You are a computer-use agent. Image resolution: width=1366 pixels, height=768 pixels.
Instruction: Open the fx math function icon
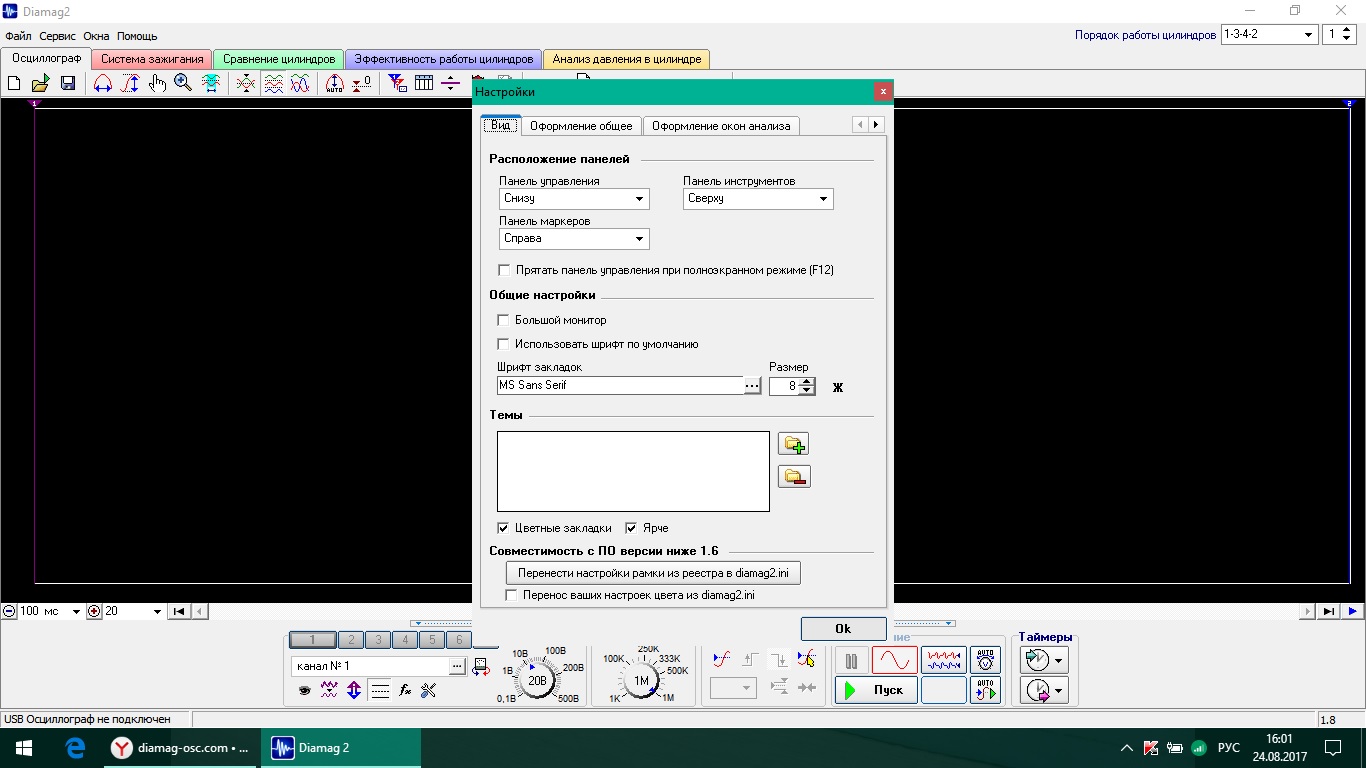pos(405,690)
